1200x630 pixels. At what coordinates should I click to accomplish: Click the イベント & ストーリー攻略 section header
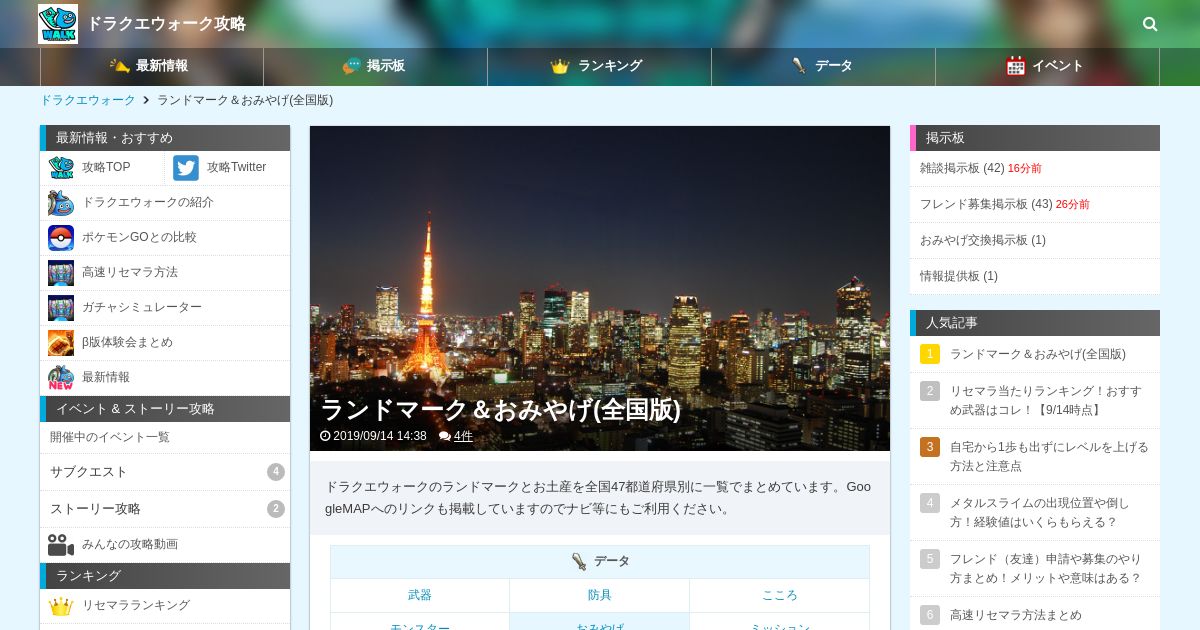coord(165,409)
